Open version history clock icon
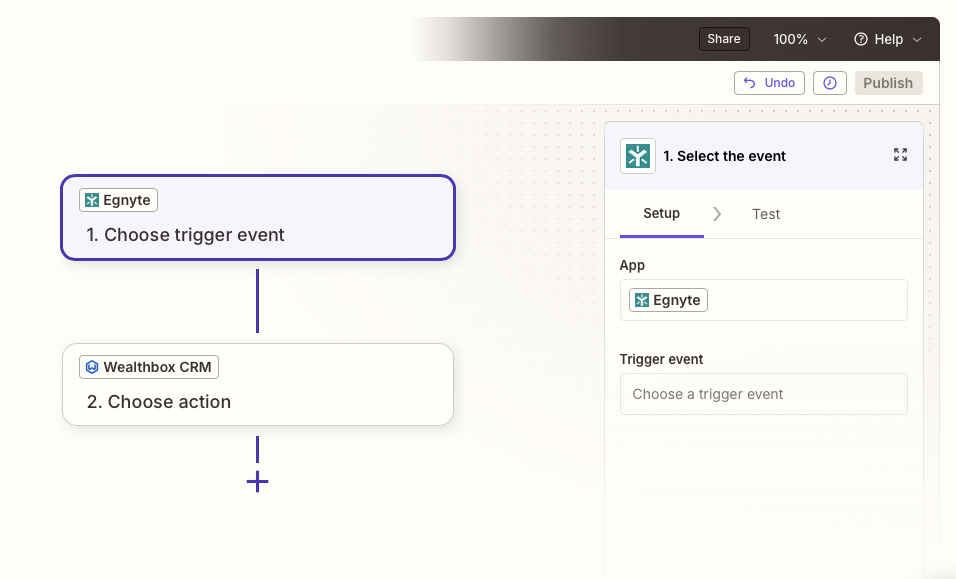This screenshot has height=579, width=956. tap(830, 83)
